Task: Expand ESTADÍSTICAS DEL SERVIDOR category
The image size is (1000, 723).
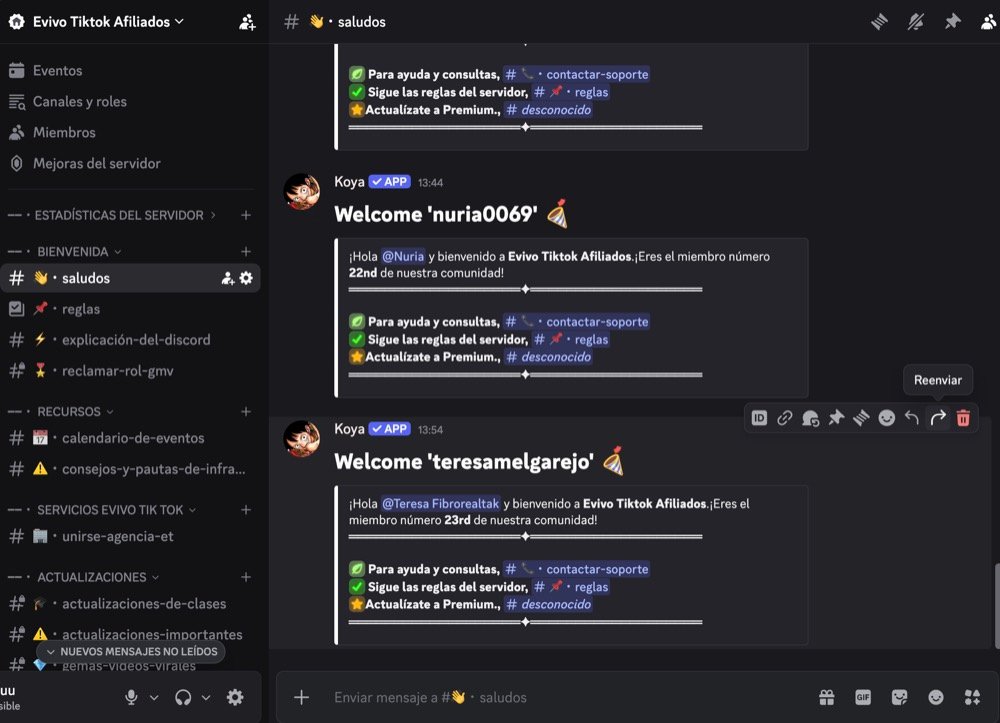Action: tap(119, 215)
